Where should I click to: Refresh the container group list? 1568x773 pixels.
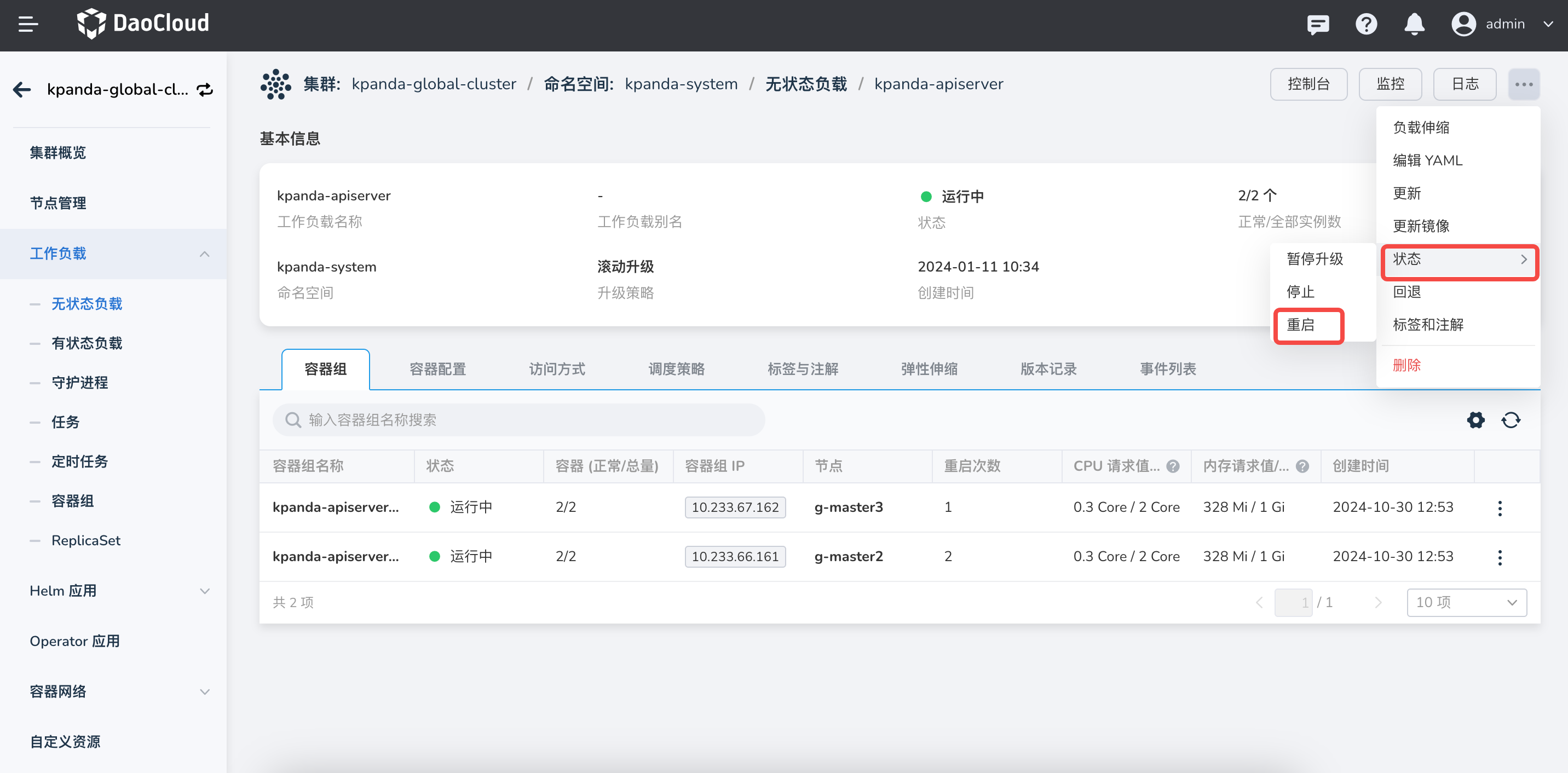tap(1511, 420)
